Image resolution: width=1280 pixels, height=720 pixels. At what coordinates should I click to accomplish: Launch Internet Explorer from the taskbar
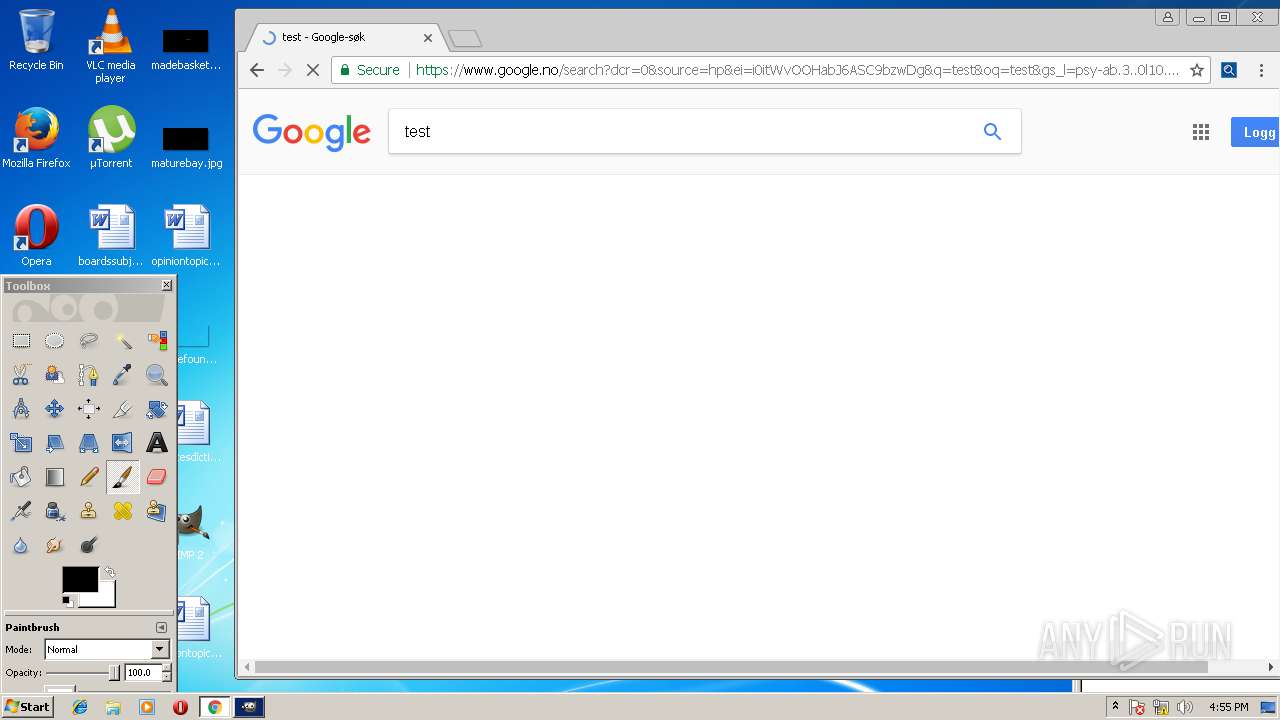80,707
